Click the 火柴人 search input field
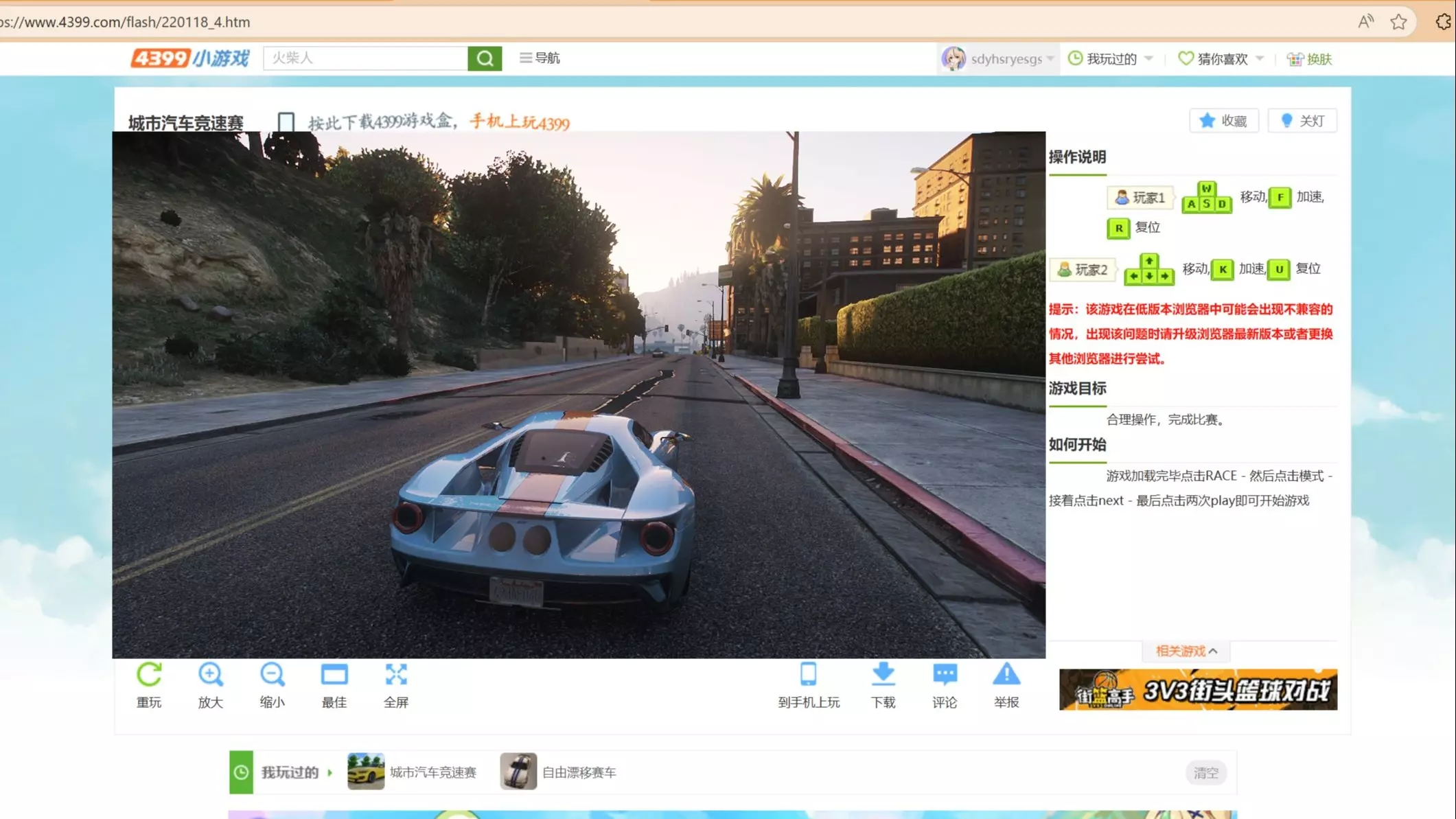The height and width of the screenshot is (819, 1456). coord(365,58)
